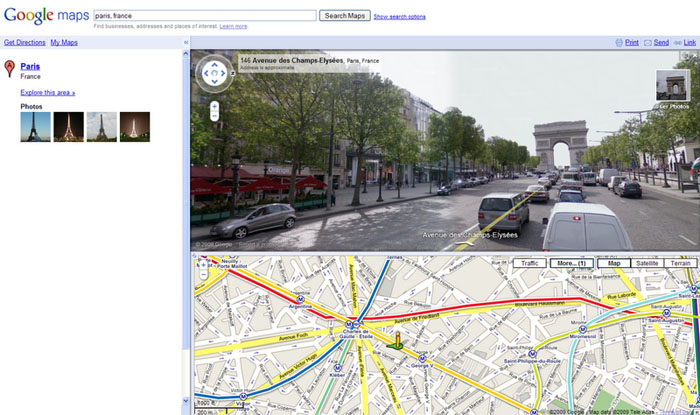
Task: Click the Kléber metro station icon
Action: tap(337, 368)
